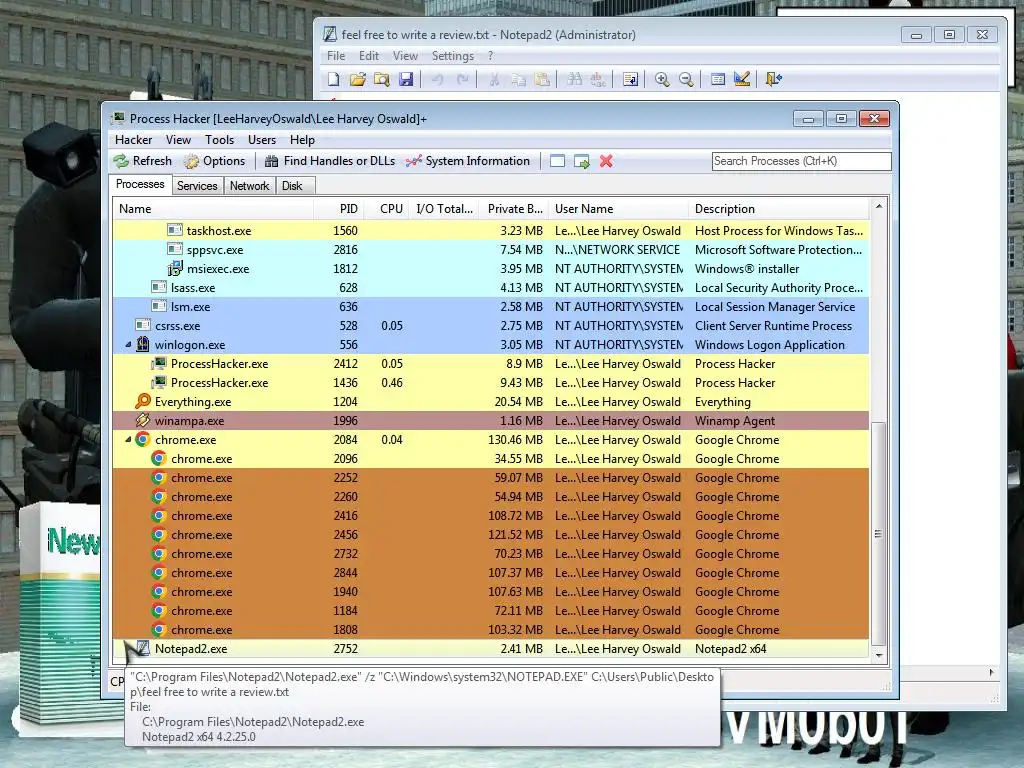The height and width of the screenshot is (768, 1024).
Task: Open the Settings menu in Notepad2
Action: point(453,56)
